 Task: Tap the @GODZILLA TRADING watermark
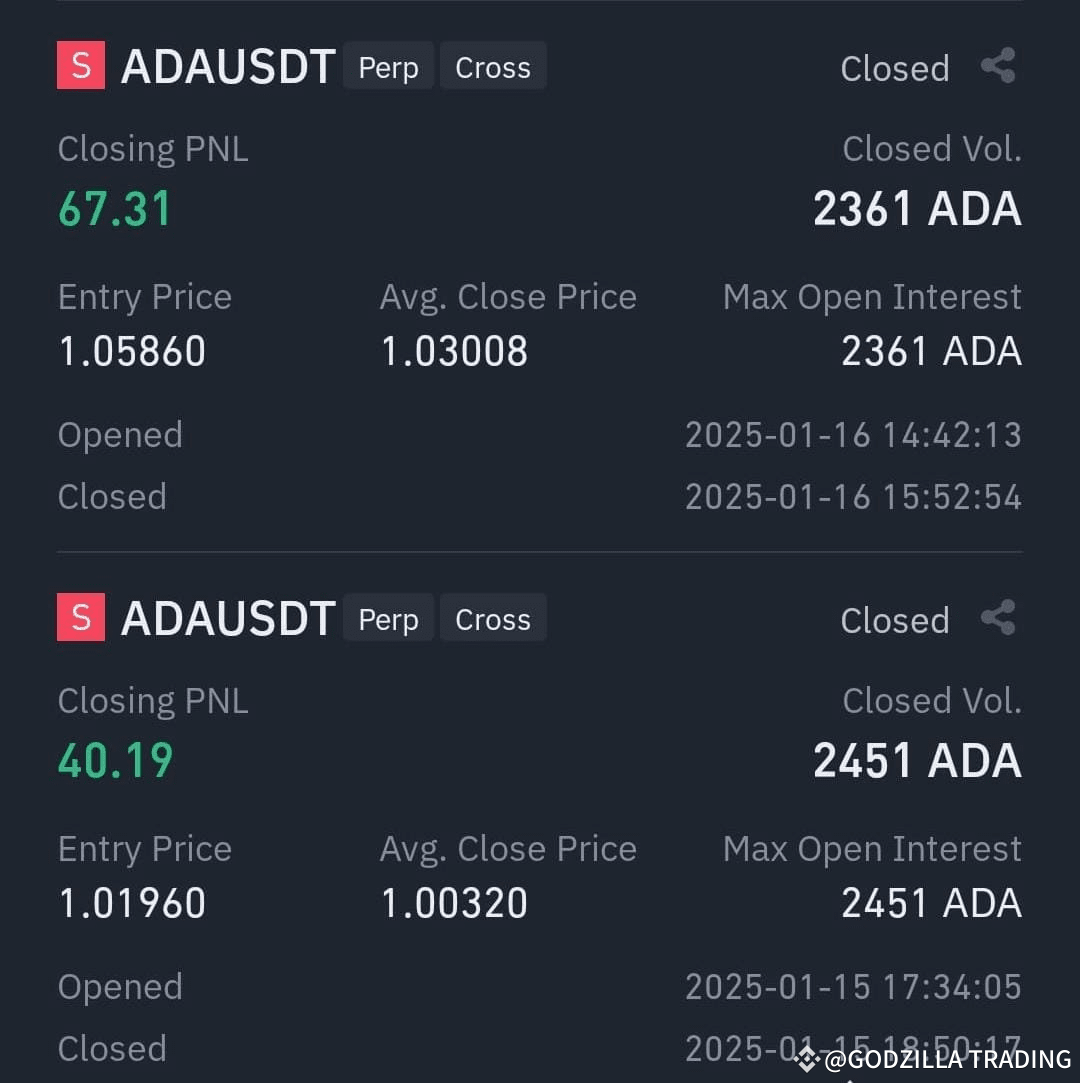(947, 1060)
